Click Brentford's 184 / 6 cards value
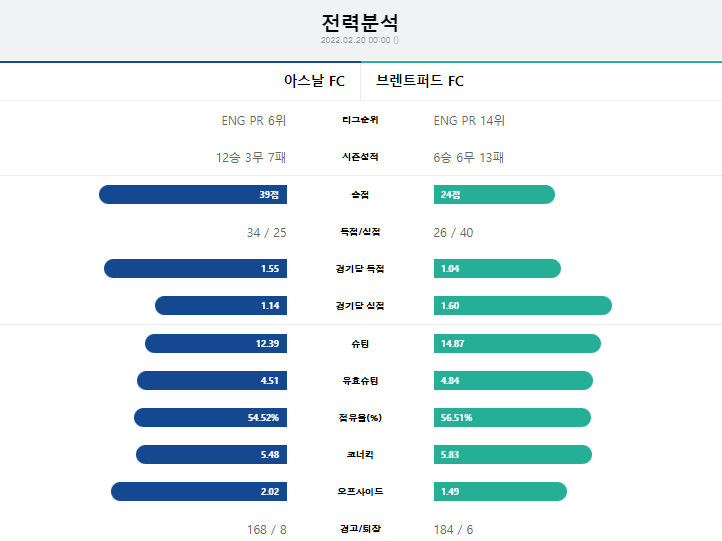Image resolution: width=722 pixels, height=541 pixels. [453, 529]
